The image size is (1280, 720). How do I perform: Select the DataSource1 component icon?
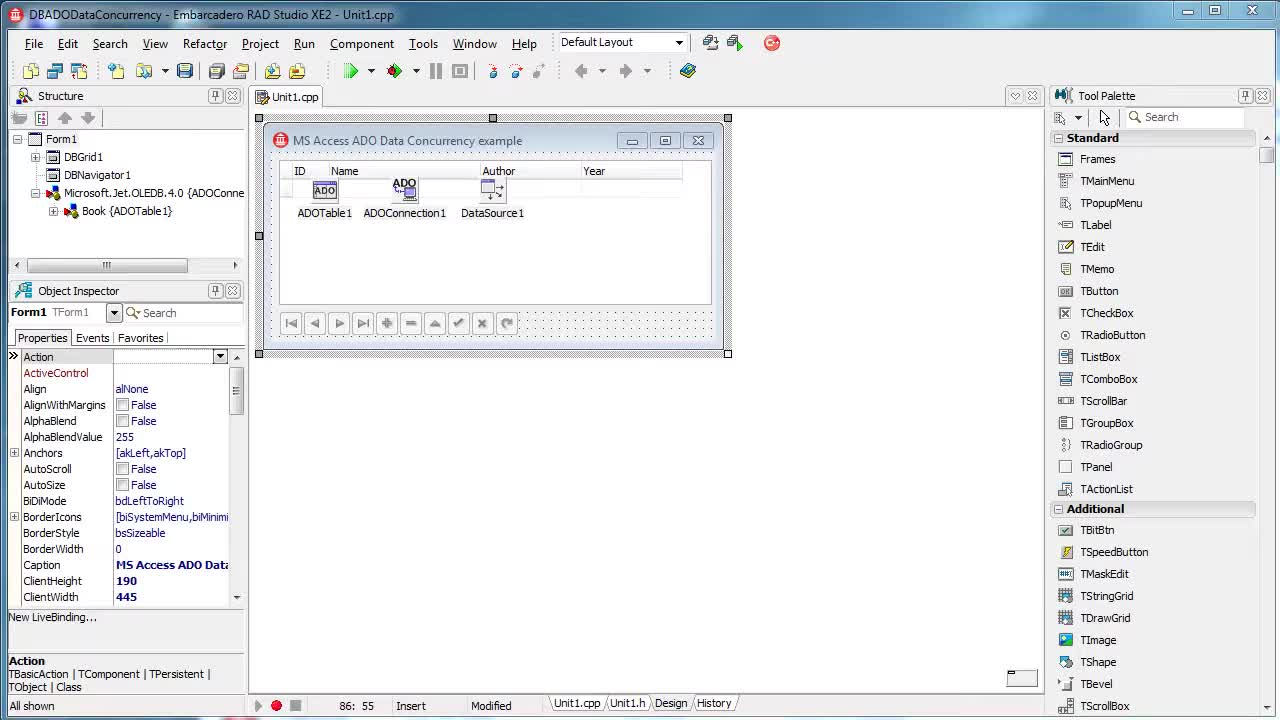(492, 190)
